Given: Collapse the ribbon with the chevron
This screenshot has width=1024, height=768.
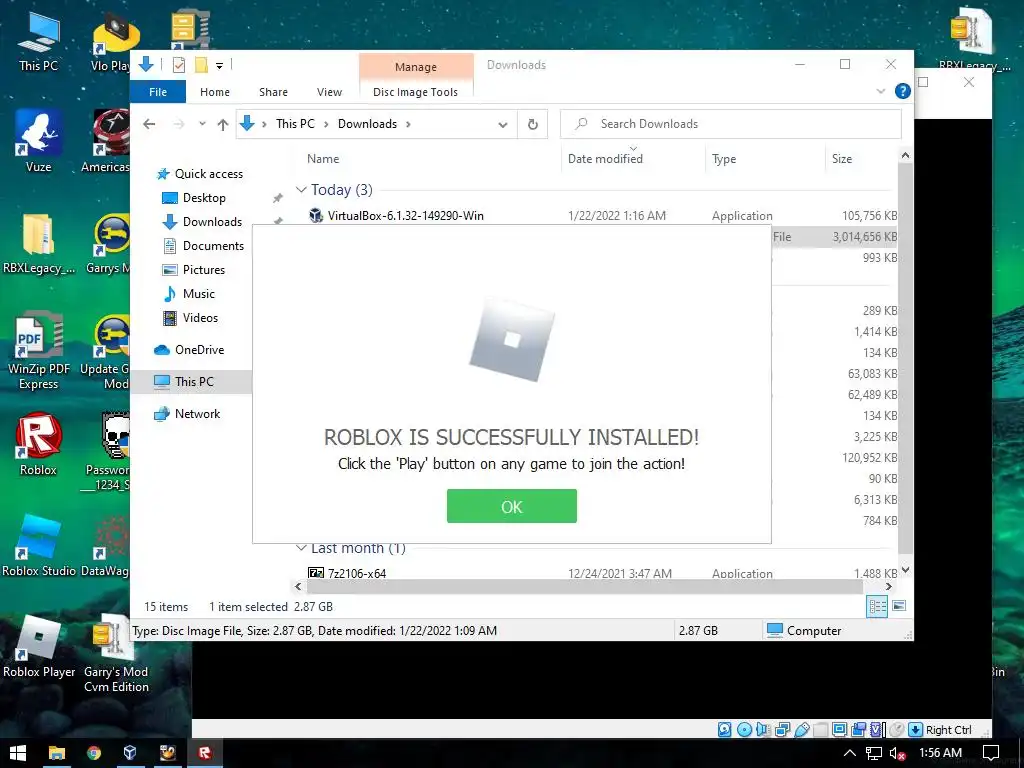Looking at the screenshot, I should tap(880, 91).
